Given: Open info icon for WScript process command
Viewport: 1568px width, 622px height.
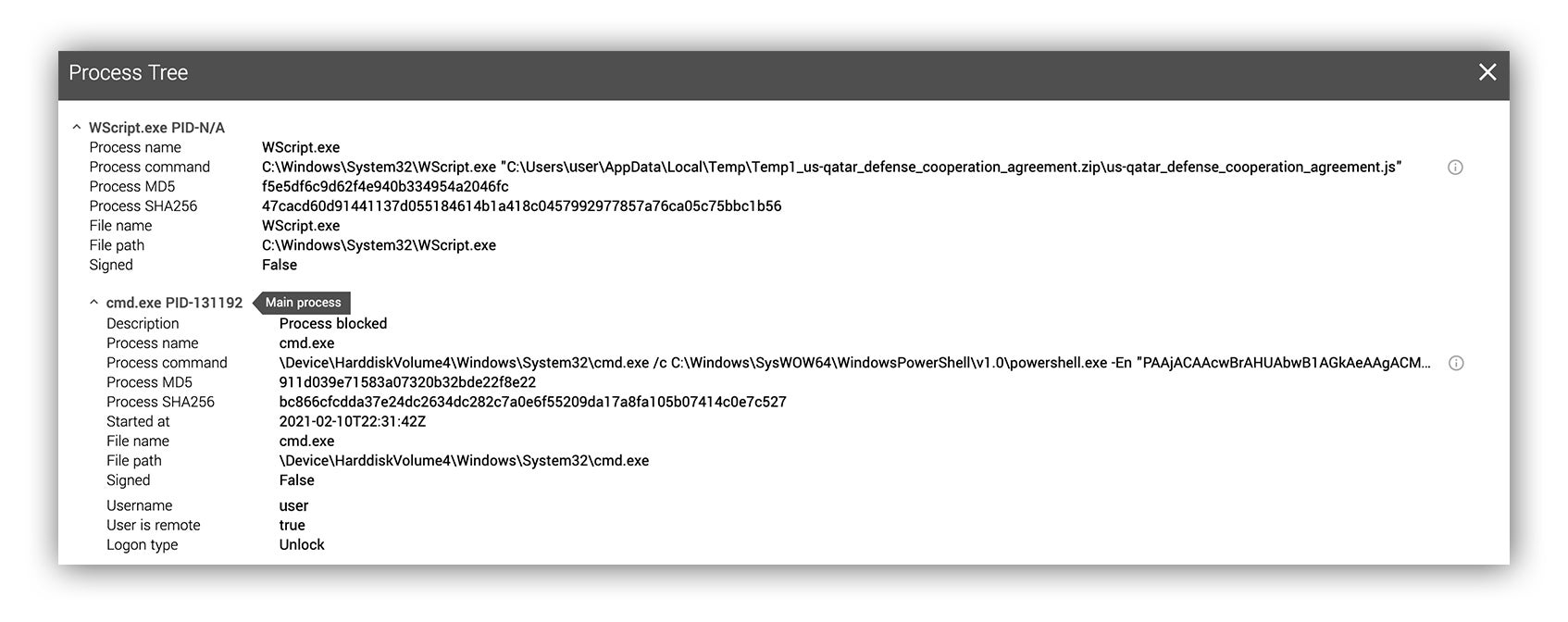Looking at the screenshot, I should point(1455,168).
